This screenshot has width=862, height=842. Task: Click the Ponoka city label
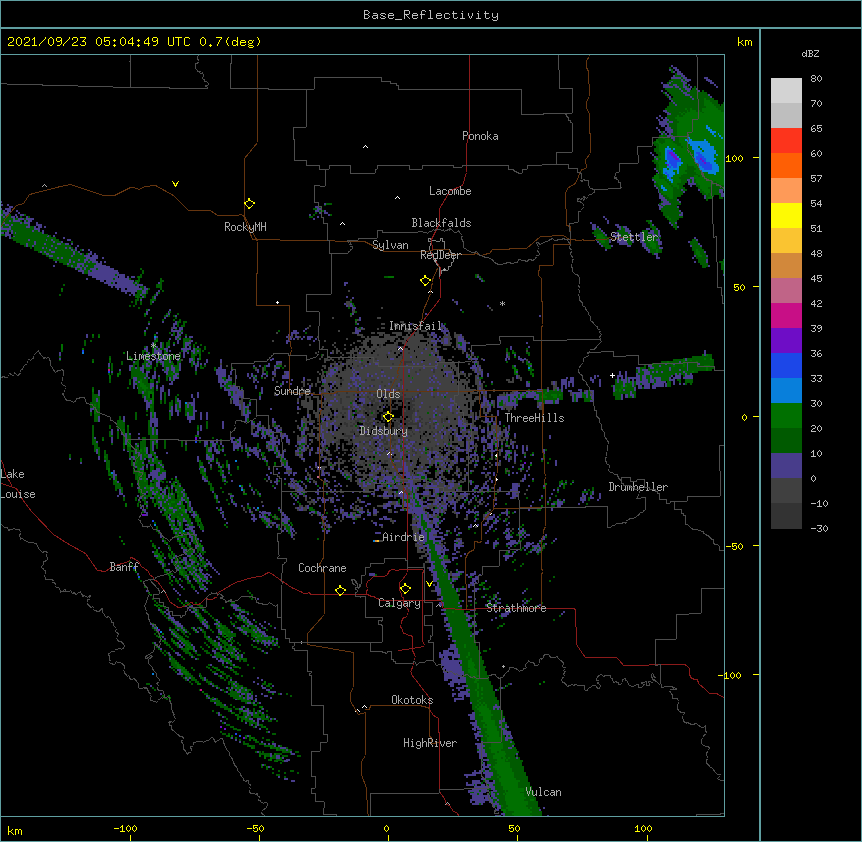480,136
